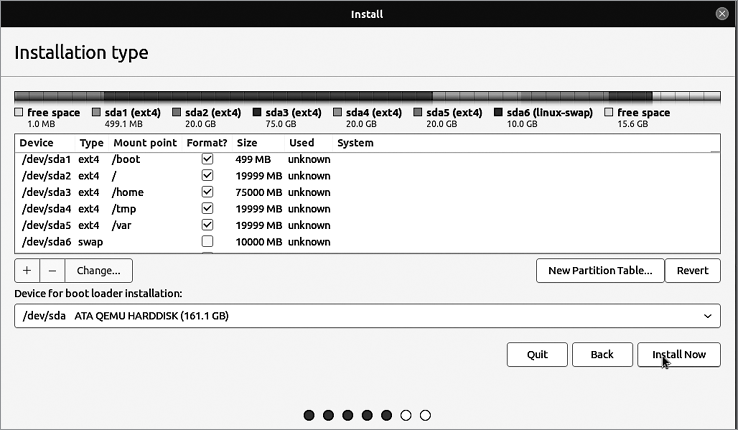The height and width of the screenshot is (430, 738).
Task: Click the sda3 legend color swatch
Action: click(x=257, y=113)
